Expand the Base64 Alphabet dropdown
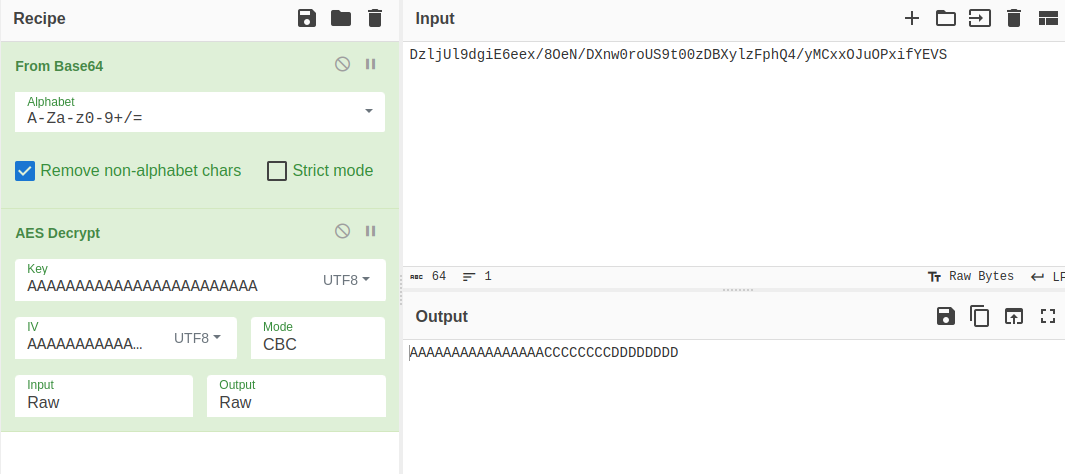Screen dimensions: 1065x474 (x=368, y=111)
